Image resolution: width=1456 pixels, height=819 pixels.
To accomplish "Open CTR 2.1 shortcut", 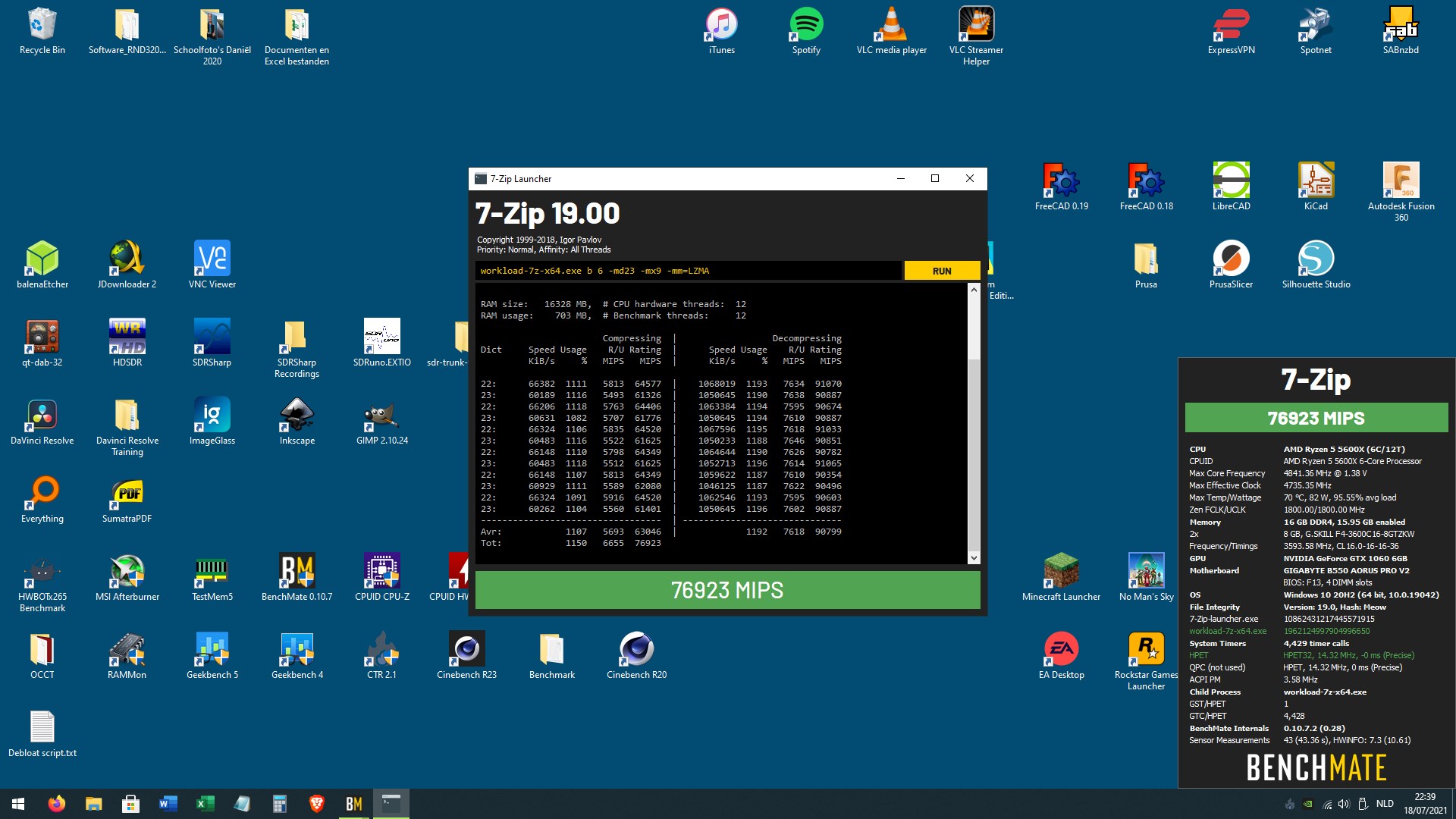I will [x=382, y=656].
